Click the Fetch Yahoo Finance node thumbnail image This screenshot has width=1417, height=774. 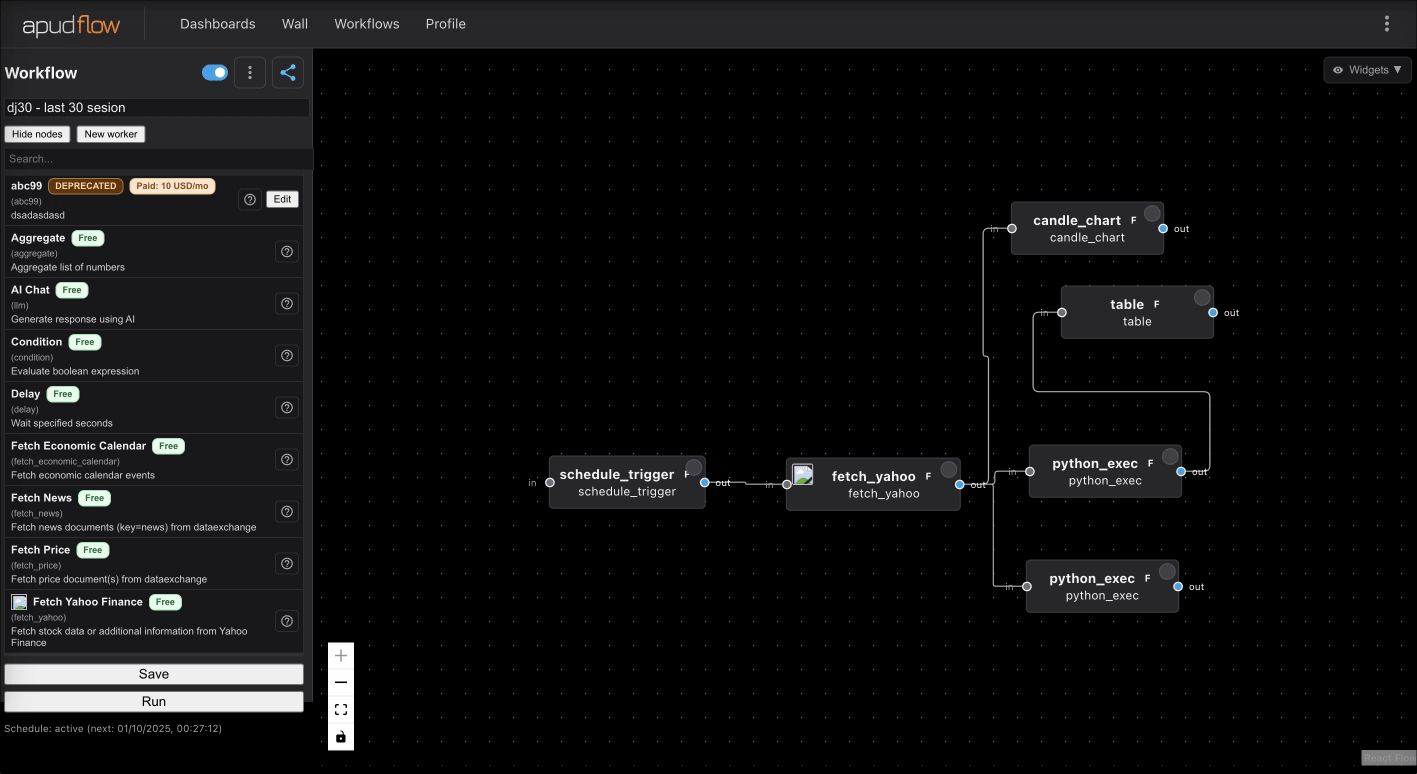point(803,476)
